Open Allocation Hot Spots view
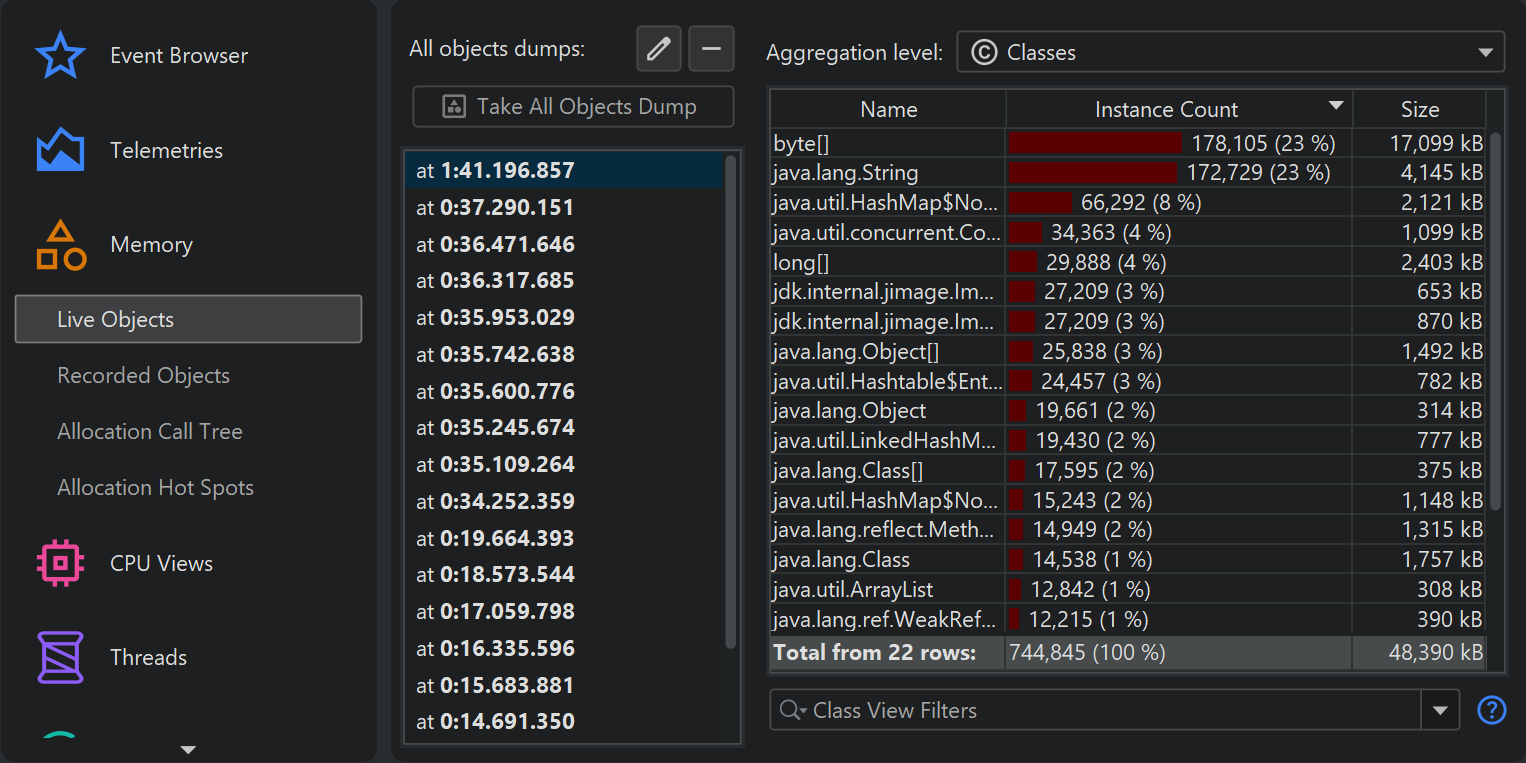This screenshot has height=763, width=1526. tap(155, 488)
